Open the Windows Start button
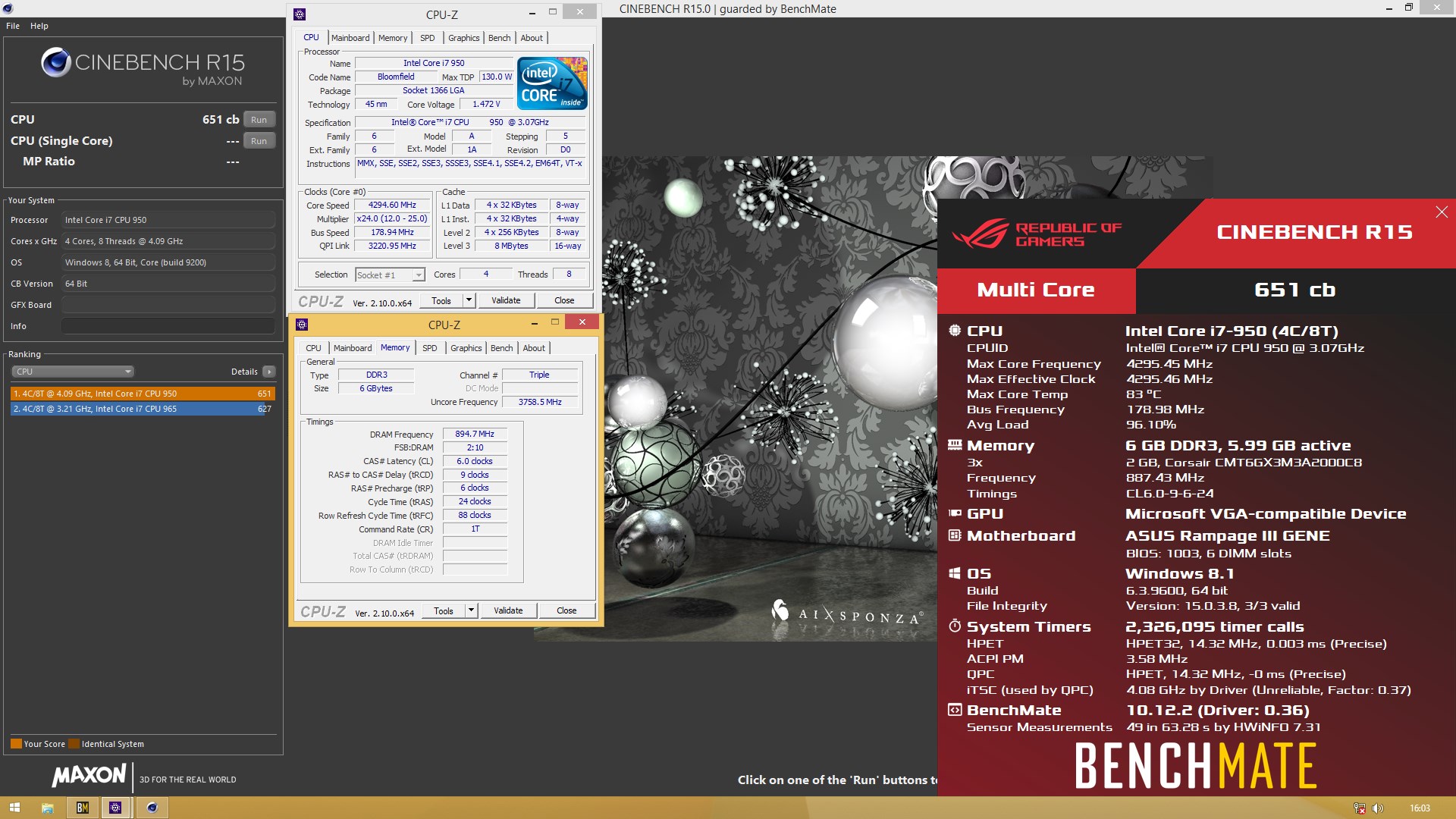Image resolution: width=1456 pixels, height=819 pixels. click(14, 808)
